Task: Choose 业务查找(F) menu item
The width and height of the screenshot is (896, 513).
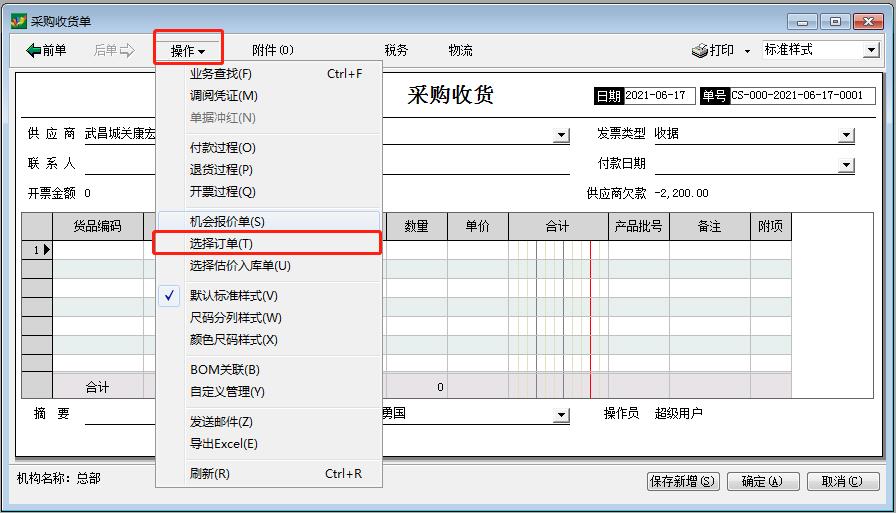Action: click(x=269, y=74)
